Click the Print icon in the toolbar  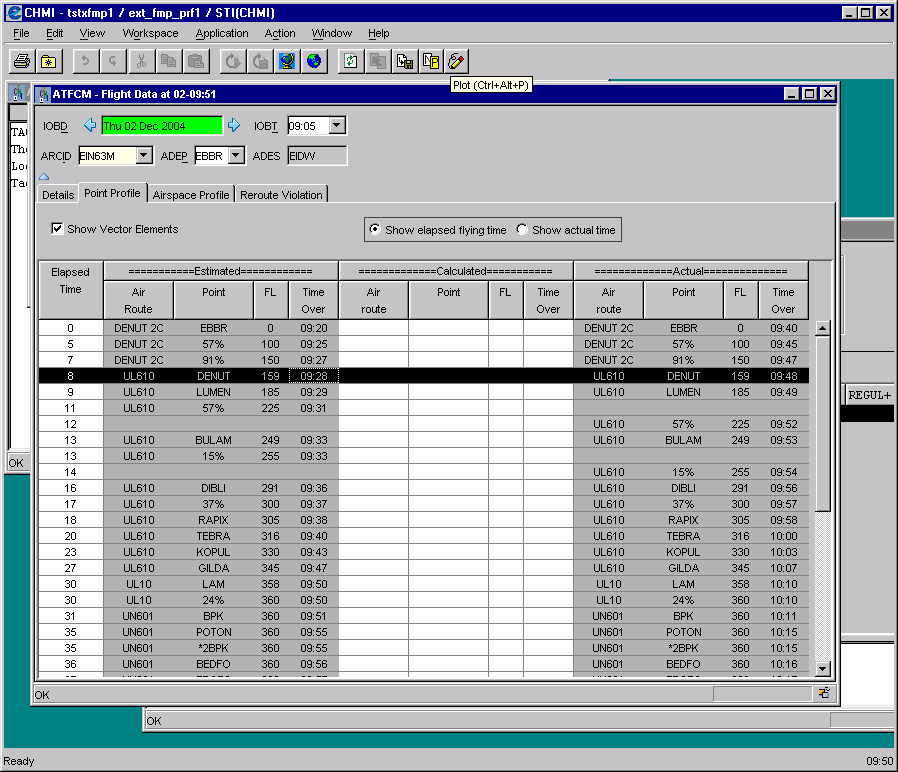[22, 61]
